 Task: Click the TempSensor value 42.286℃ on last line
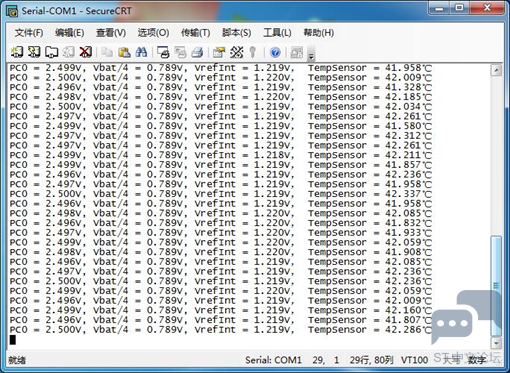[408, 329]
